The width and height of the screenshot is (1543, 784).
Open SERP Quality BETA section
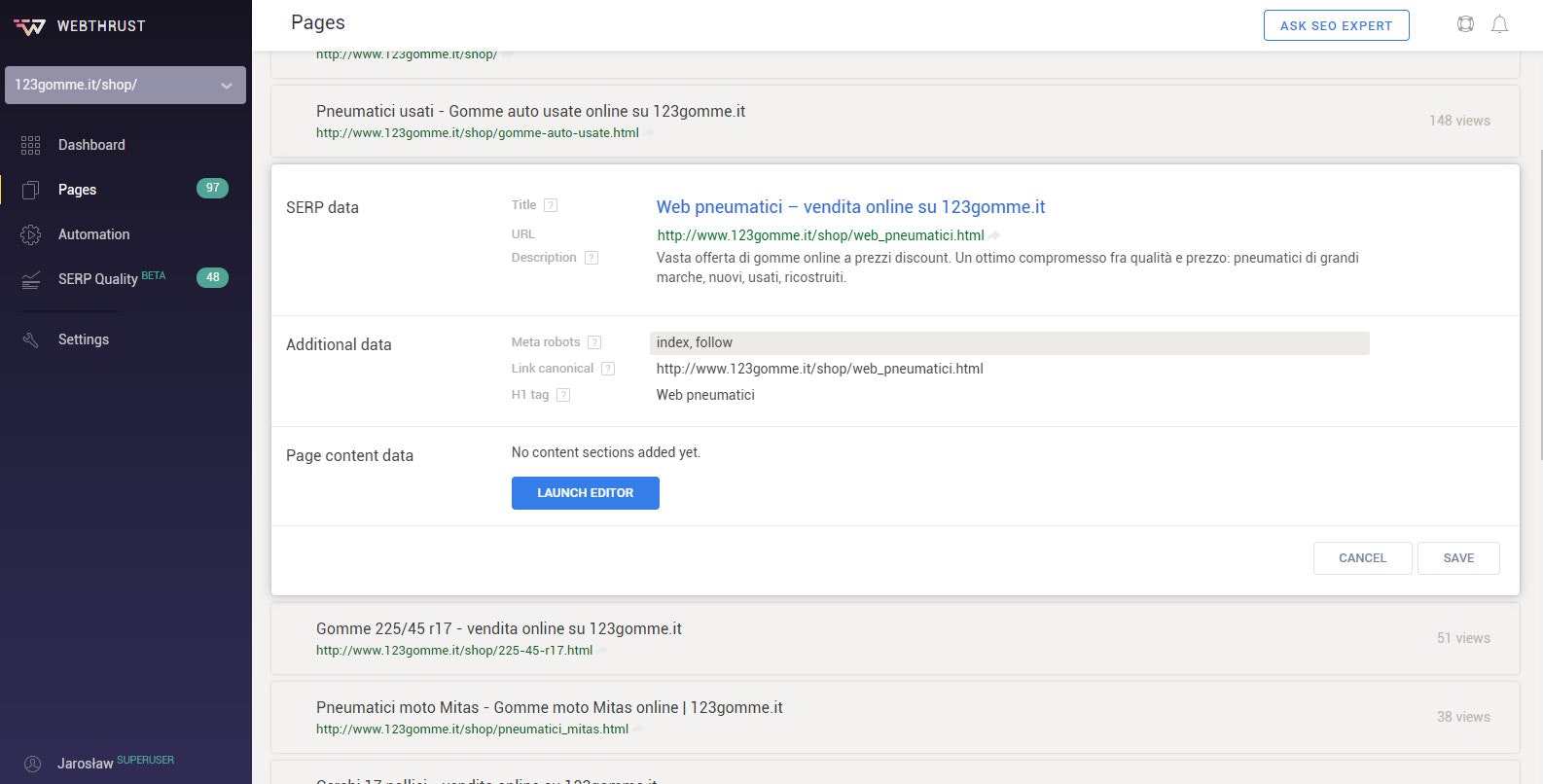coord(112,278)
